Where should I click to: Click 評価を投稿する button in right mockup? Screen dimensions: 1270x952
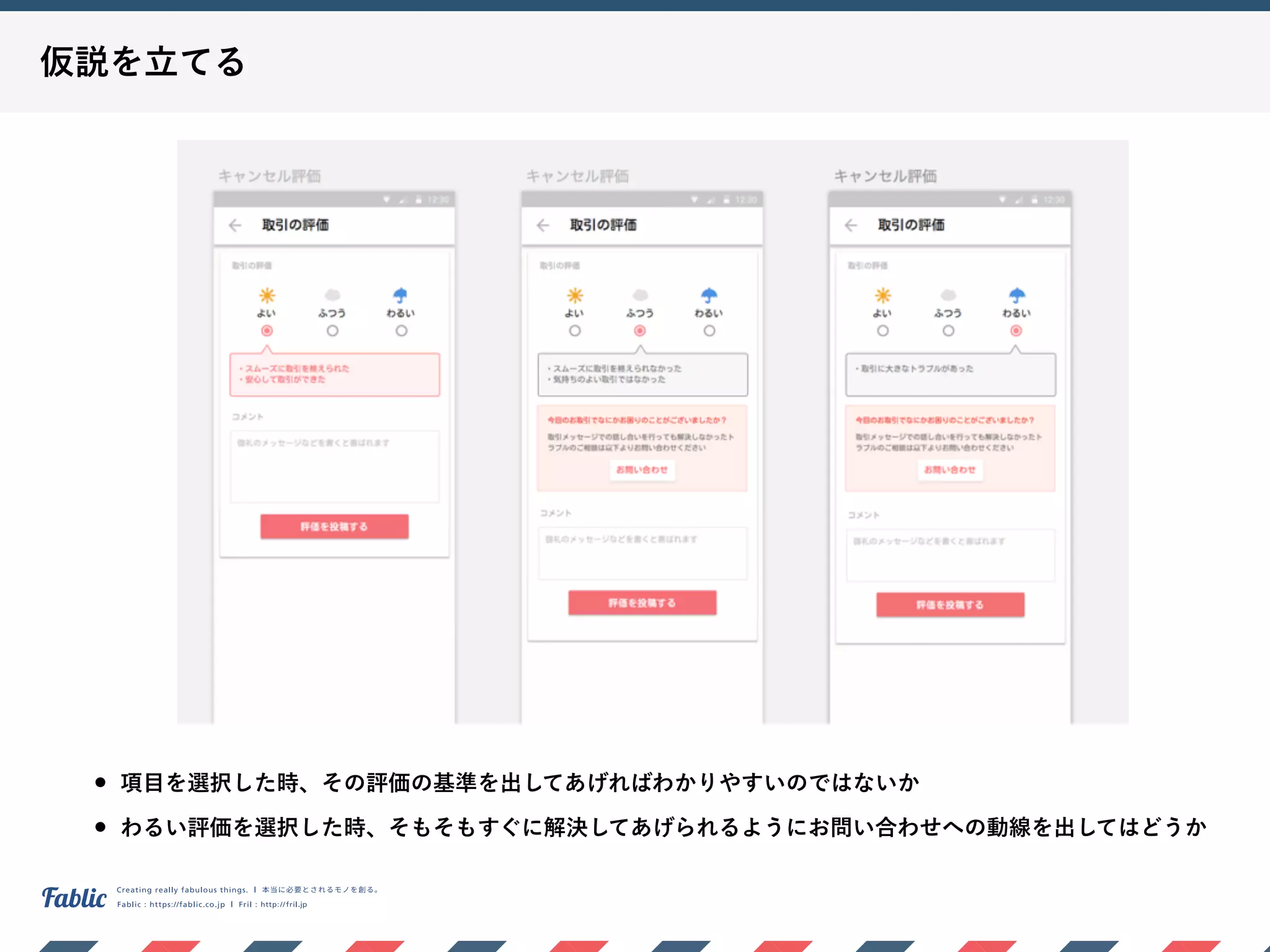[x=950, y=604]
